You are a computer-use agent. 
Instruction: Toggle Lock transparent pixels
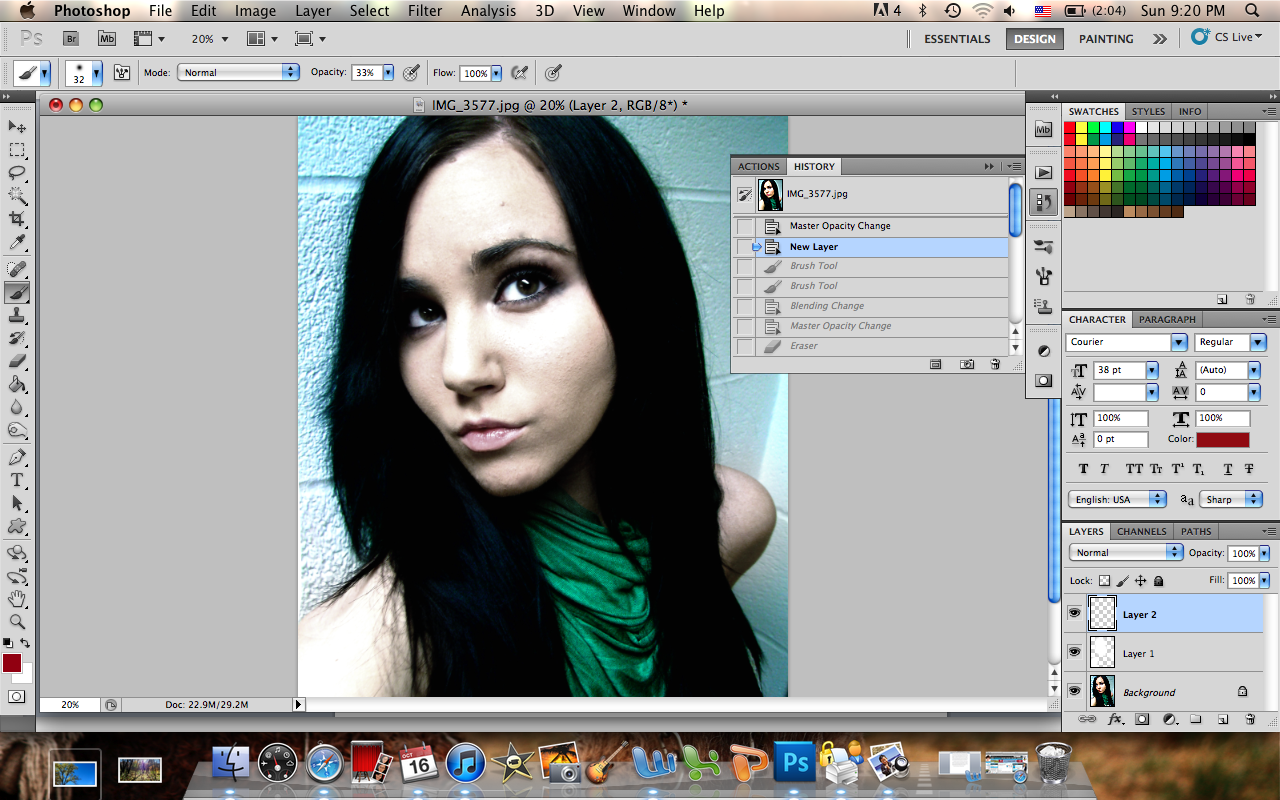(x=1104, y=581)
